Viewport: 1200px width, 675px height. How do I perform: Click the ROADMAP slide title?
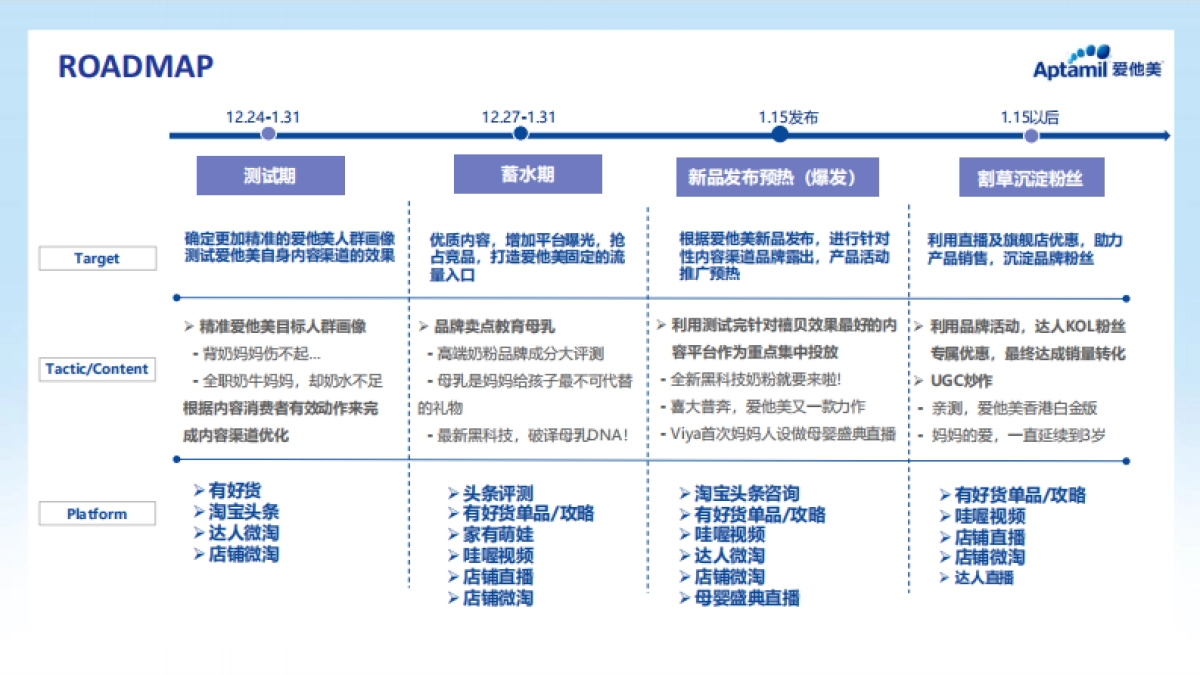(136, 66)
